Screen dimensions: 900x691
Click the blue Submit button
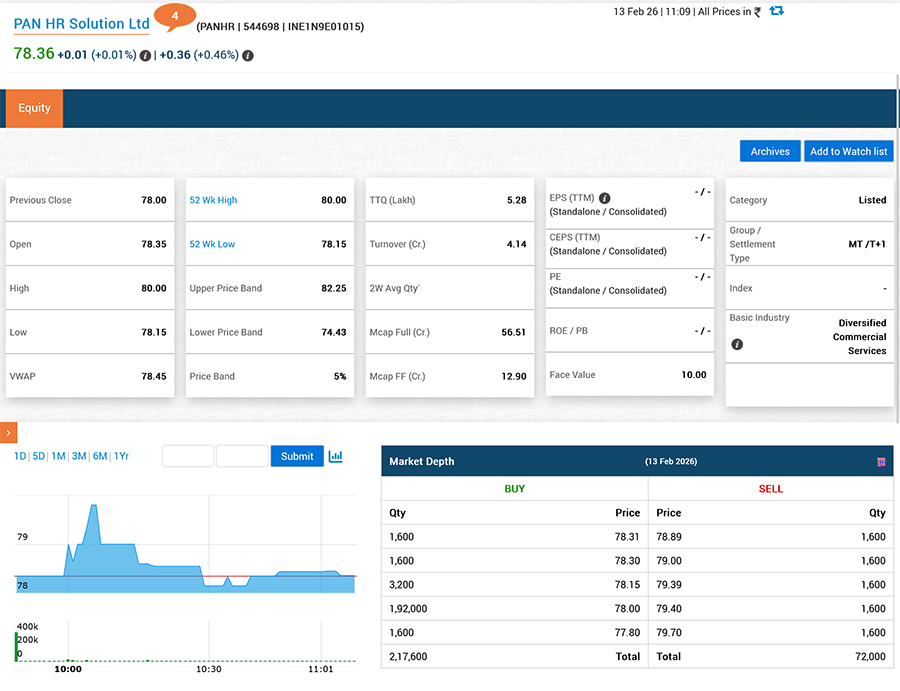[x=297, y=456]
